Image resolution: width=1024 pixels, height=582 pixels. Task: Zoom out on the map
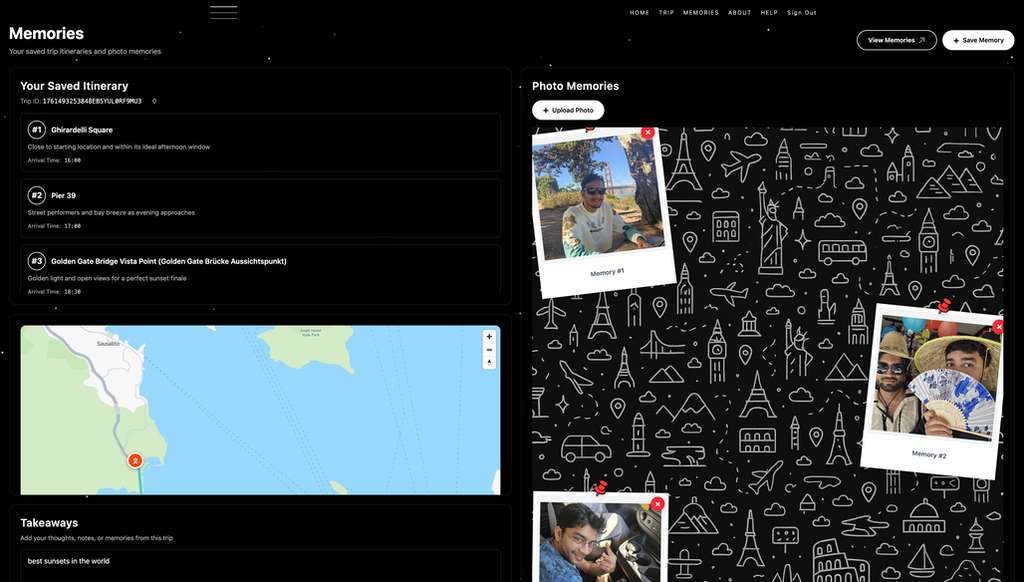pyautogui.click(x=489, y=350)
